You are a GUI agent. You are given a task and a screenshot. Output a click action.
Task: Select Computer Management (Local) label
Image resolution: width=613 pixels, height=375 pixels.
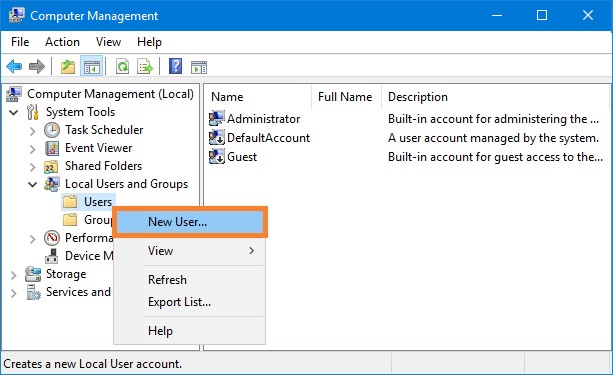110,94
